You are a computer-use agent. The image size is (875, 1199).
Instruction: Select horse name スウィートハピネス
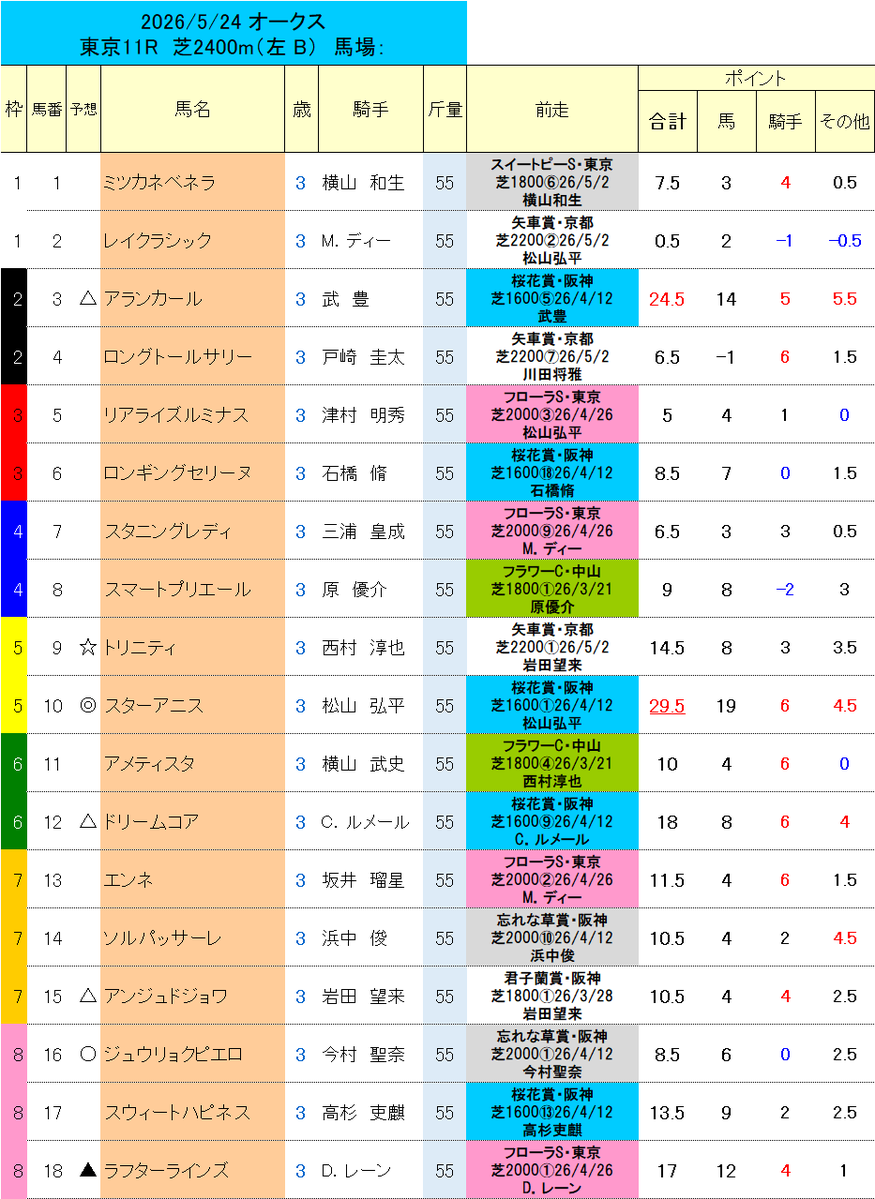[x=177, y=1113]
